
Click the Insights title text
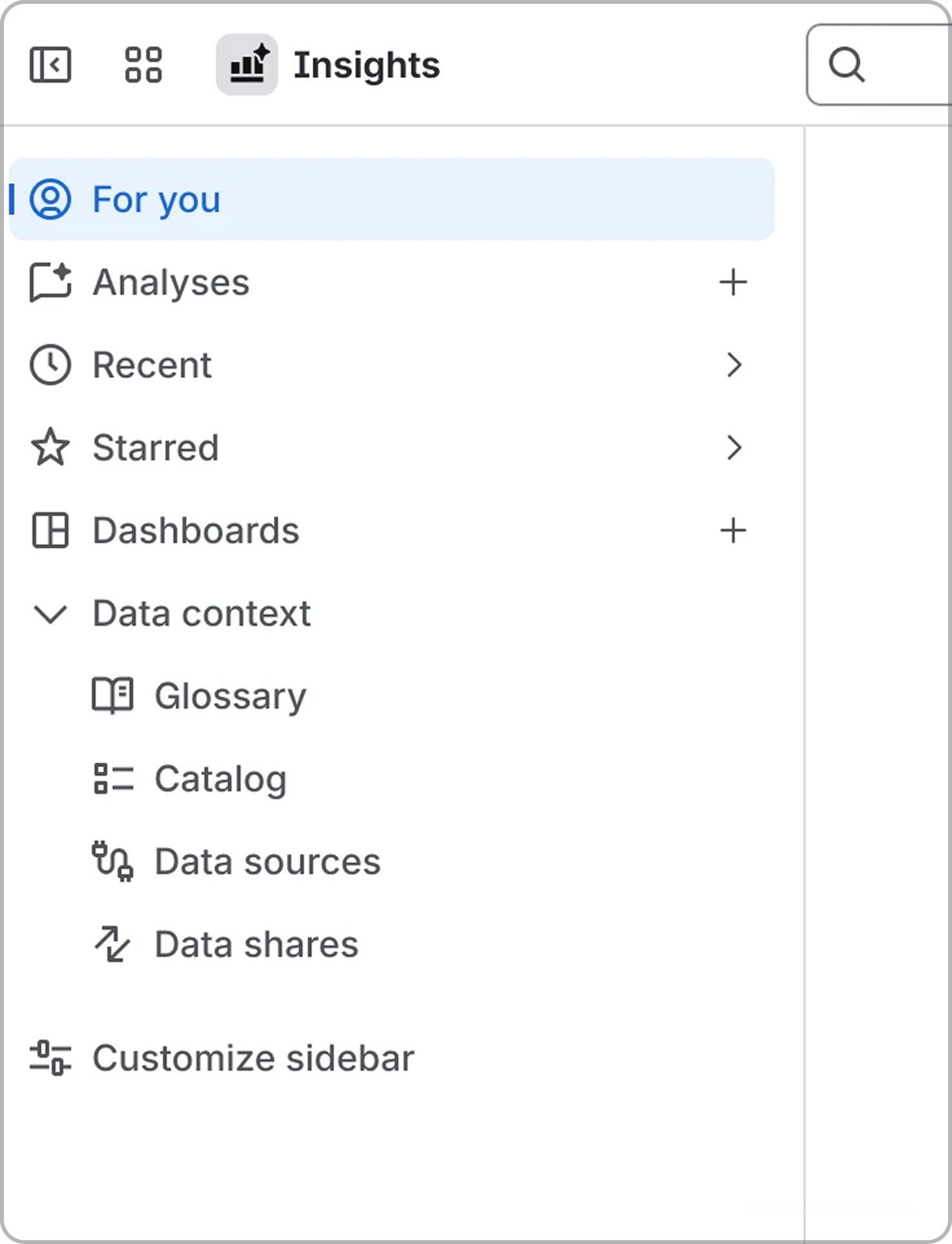point(367,65)
